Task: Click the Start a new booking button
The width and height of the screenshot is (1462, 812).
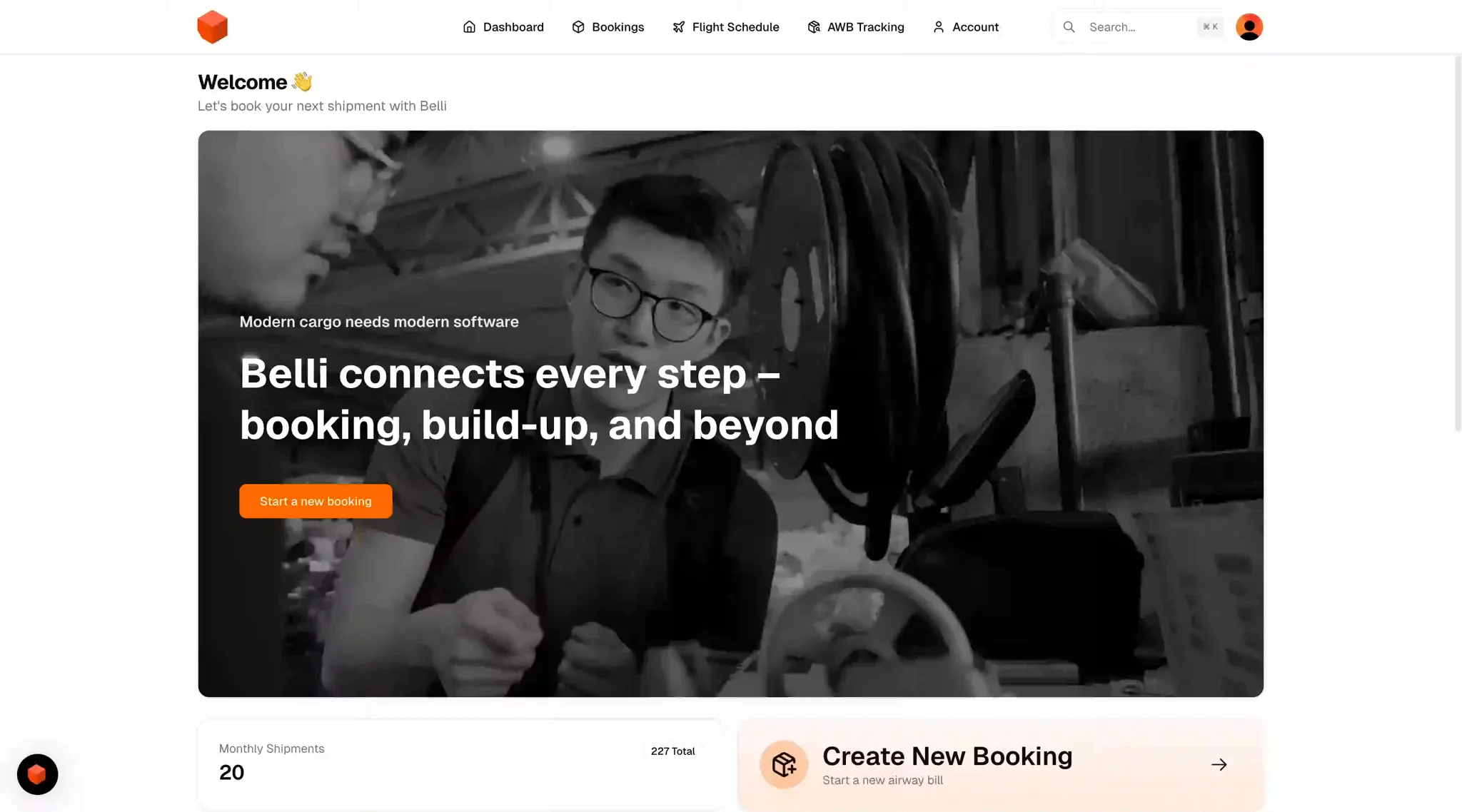Action: pyautogui.click(x=316, y=501)
